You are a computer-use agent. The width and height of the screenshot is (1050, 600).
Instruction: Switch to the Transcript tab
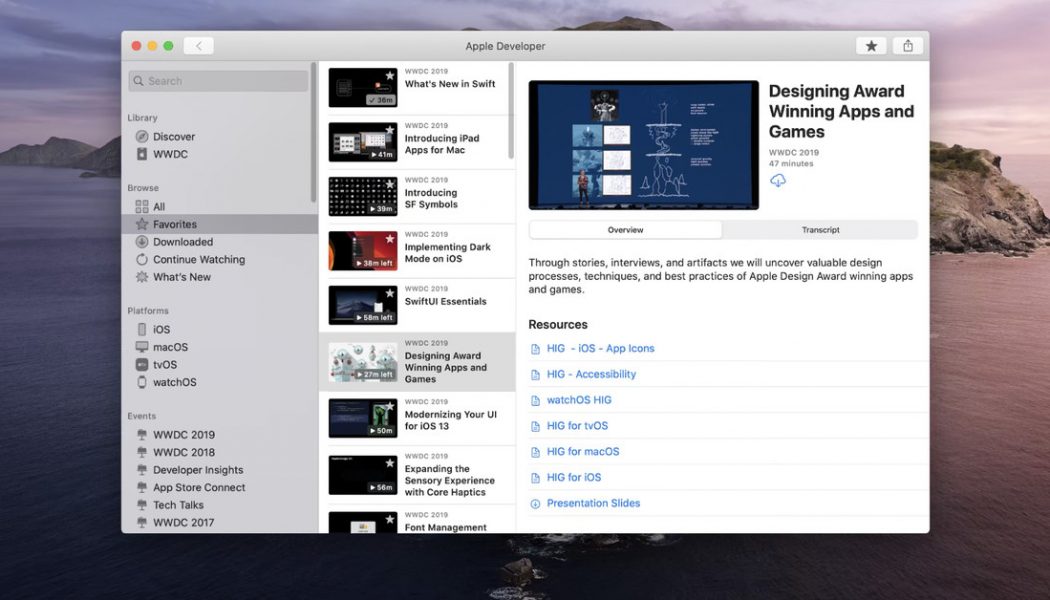(820, 229)
